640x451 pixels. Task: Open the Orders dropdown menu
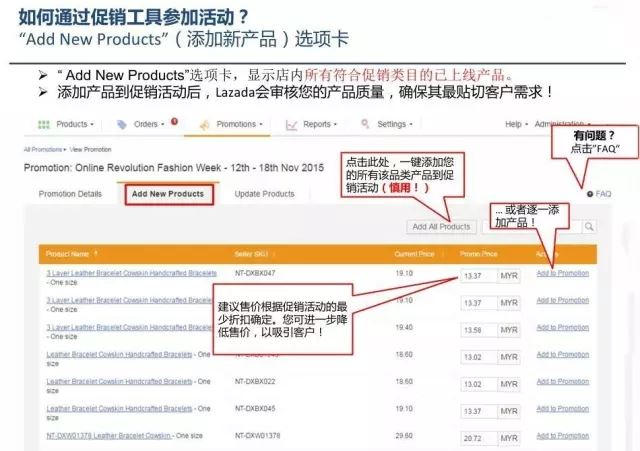click(149, 124)
